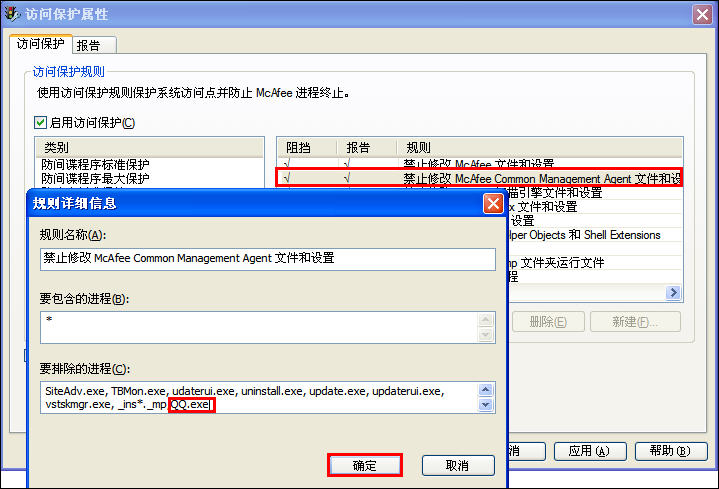Click the 类别 column header

click(x=149, y=147)
